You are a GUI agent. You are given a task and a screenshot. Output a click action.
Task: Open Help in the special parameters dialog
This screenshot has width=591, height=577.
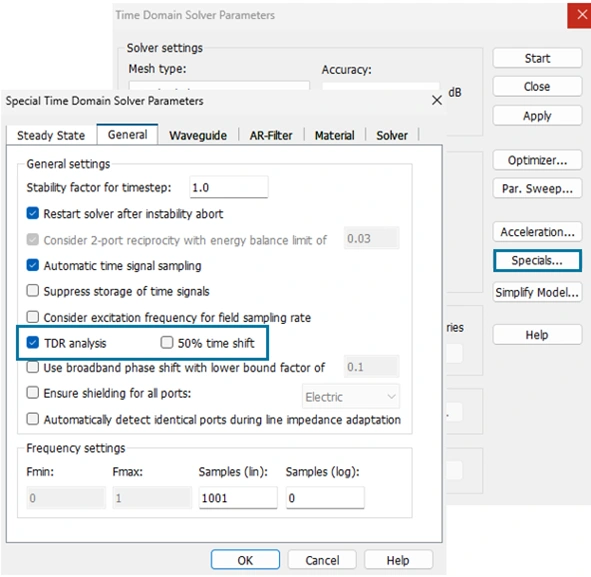pos(398,560)
